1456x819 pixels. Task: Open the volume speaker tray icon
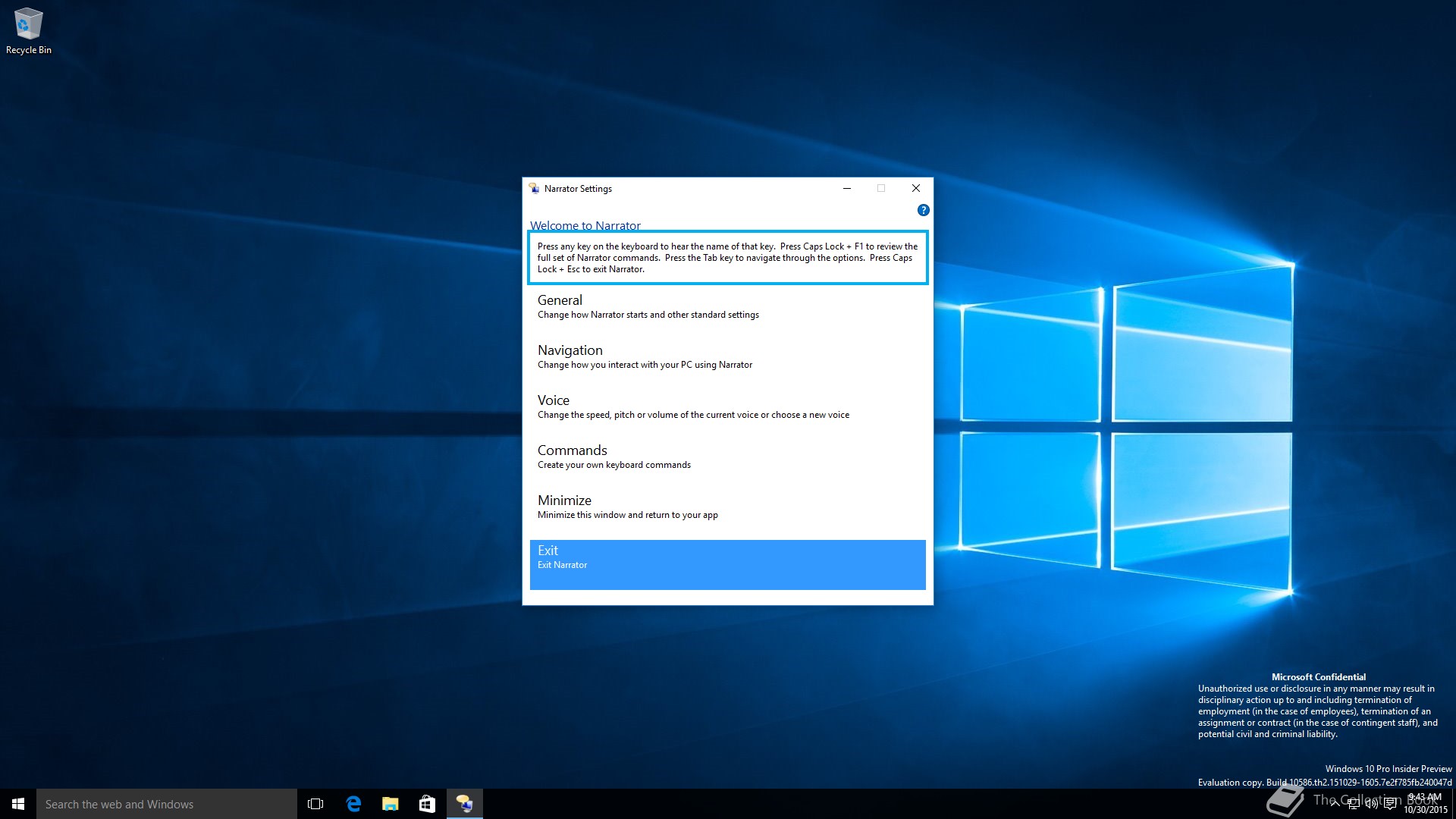[1372, 804]
